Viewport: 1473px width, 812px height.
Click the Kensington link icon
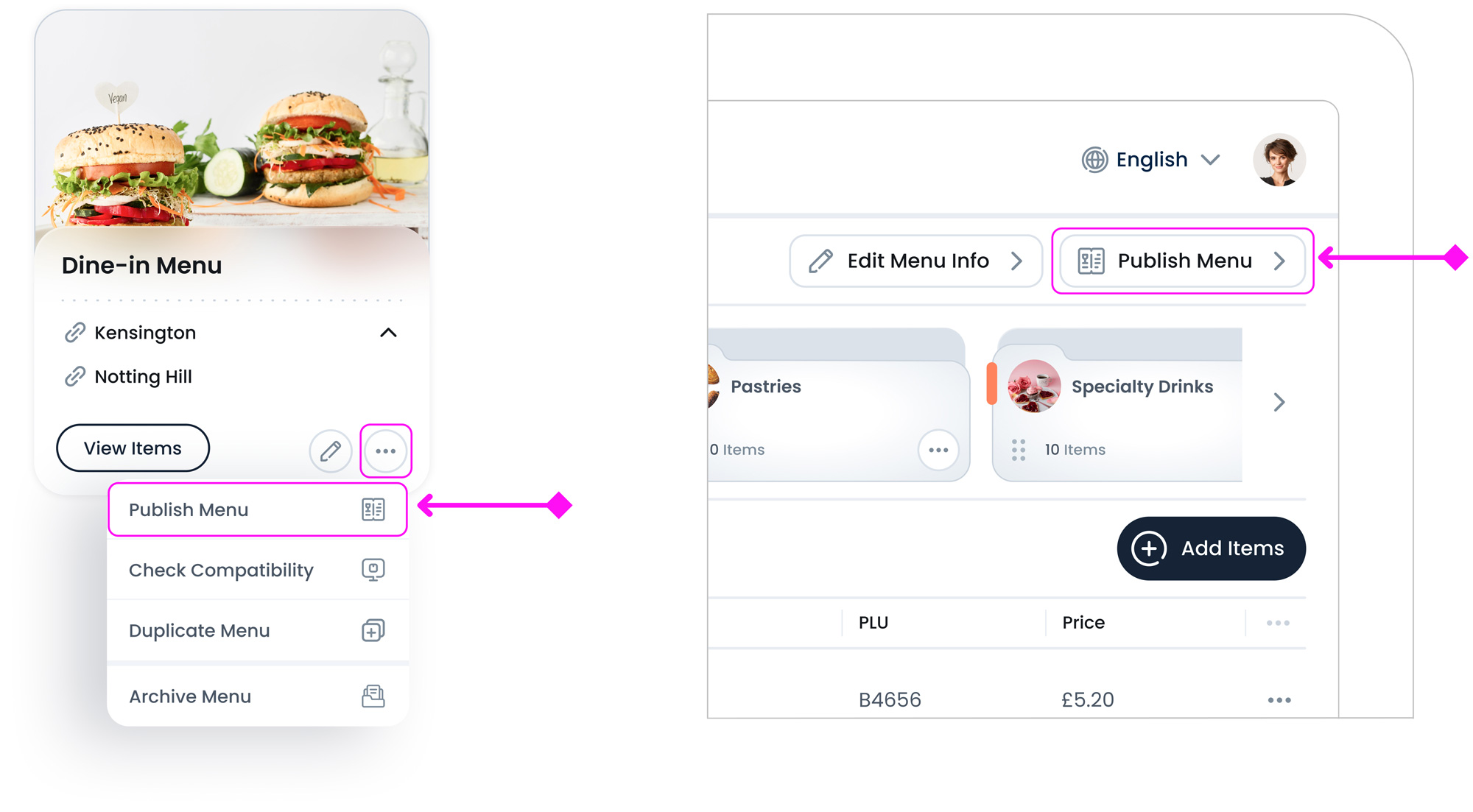tap(75, 333)
